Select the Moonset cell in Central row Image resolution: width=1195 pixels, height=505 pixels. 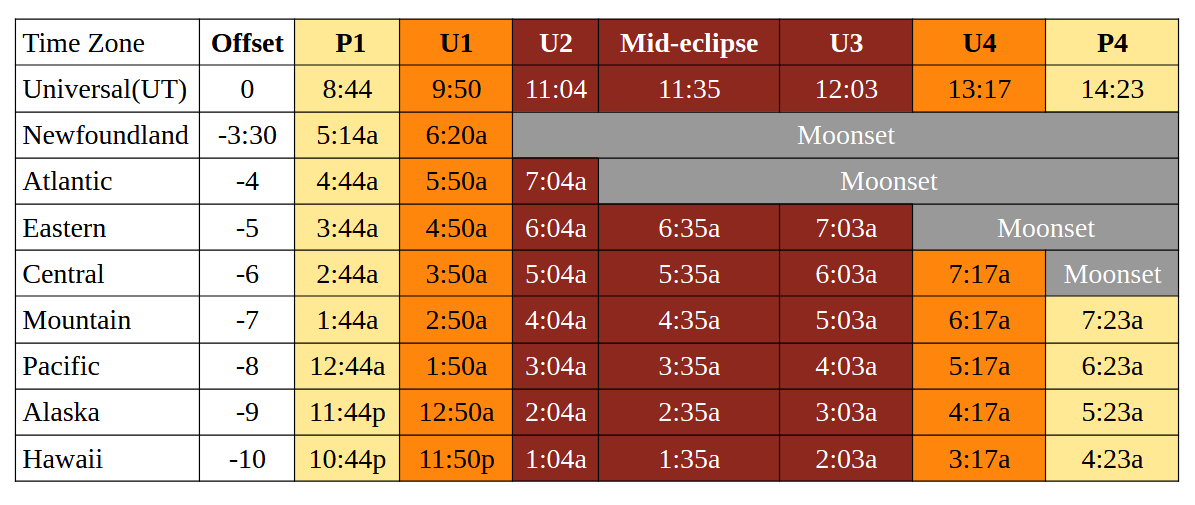[1112, 274]
